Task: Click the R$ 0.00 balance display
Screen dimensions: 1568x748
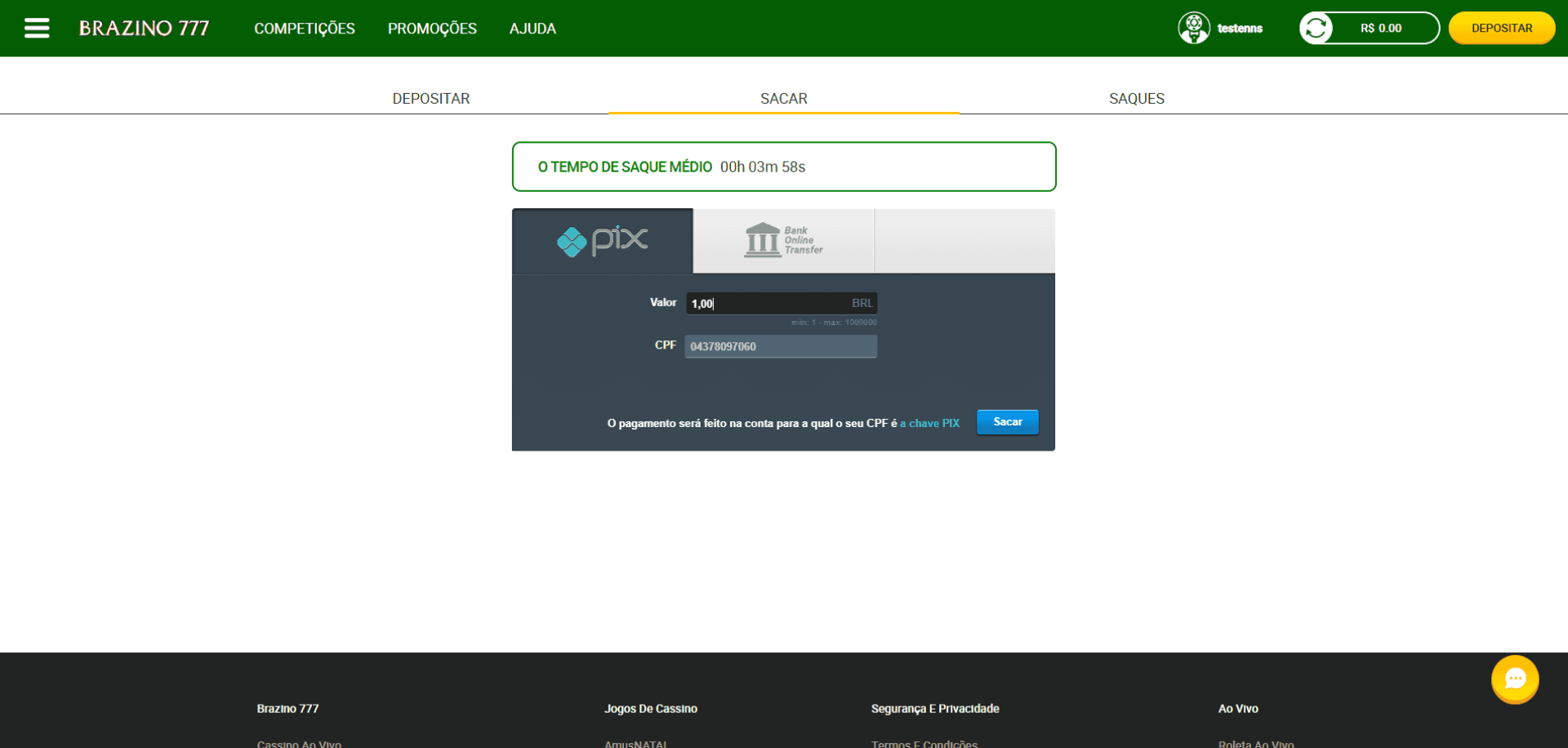Action: 1380,29
